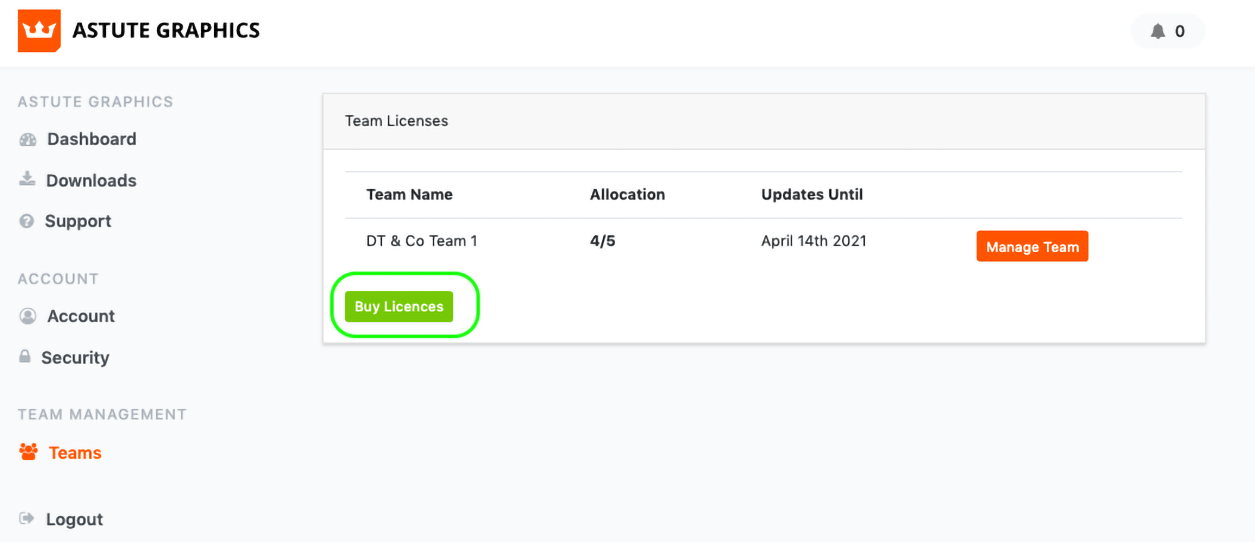Select the DT & Co Team 1 name
Screen dimensions: 1255x542
point(421,241)
